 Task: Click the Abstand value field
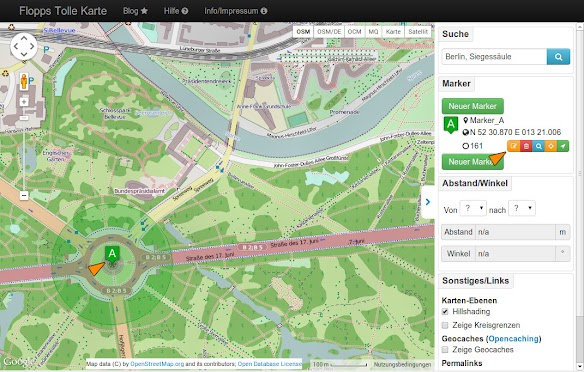(x=515, y=232)
